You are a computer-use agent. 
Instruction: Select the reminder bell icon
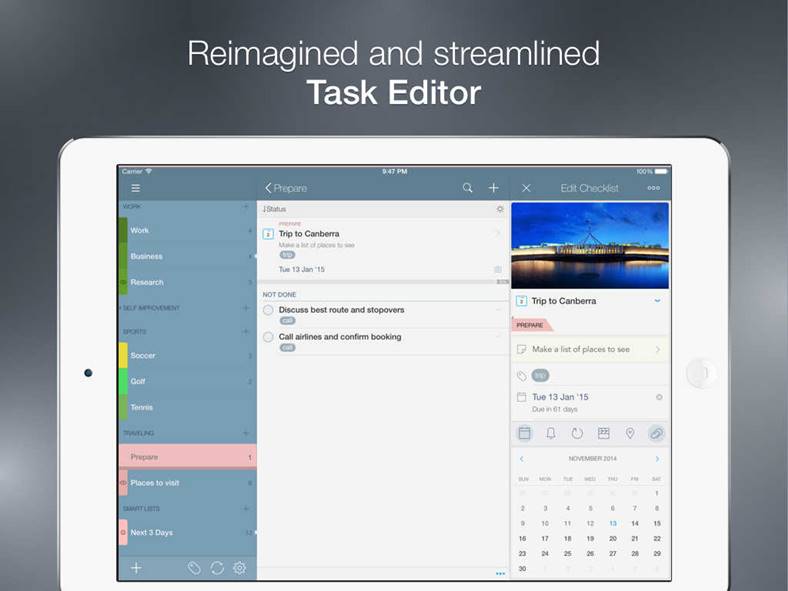click(x=550, y=433)
